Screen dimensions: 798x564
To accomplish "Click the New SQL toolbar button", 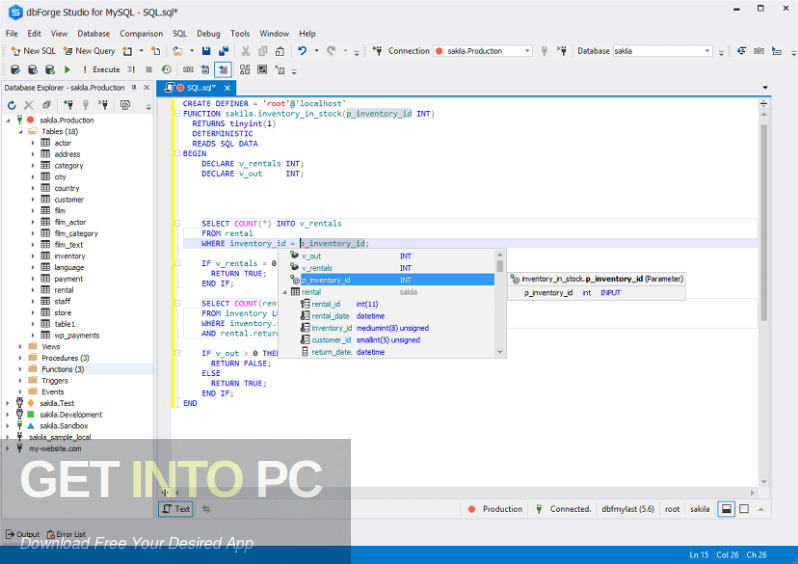I will click(34, 51).
